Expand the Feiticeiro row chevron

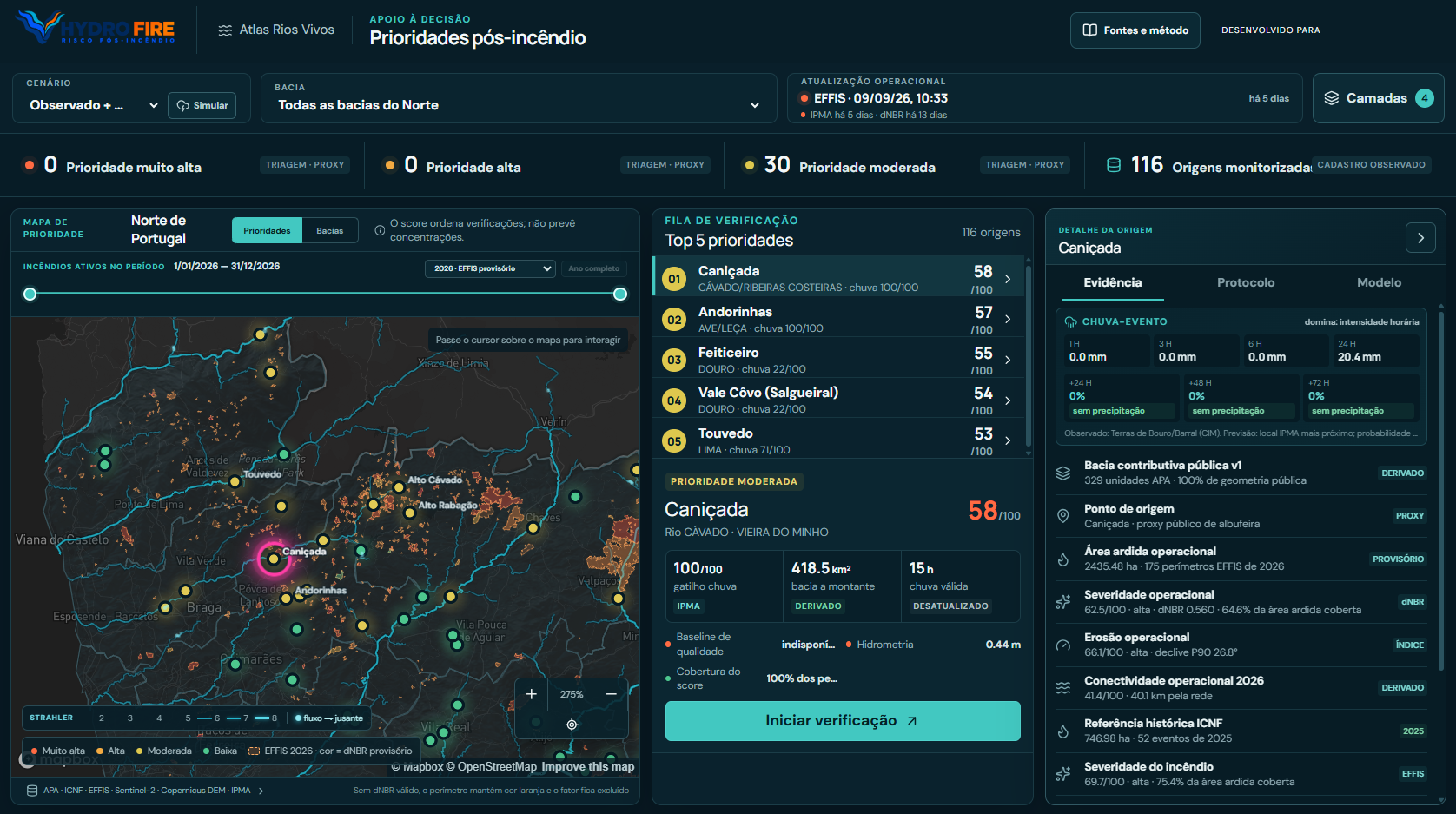1008,360
